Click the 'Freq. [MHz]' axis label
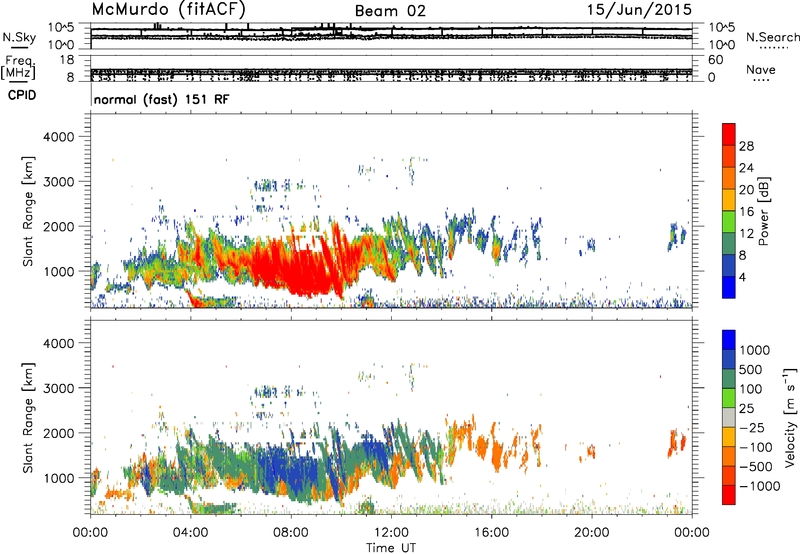800x554 pixels. pos(19,67)
